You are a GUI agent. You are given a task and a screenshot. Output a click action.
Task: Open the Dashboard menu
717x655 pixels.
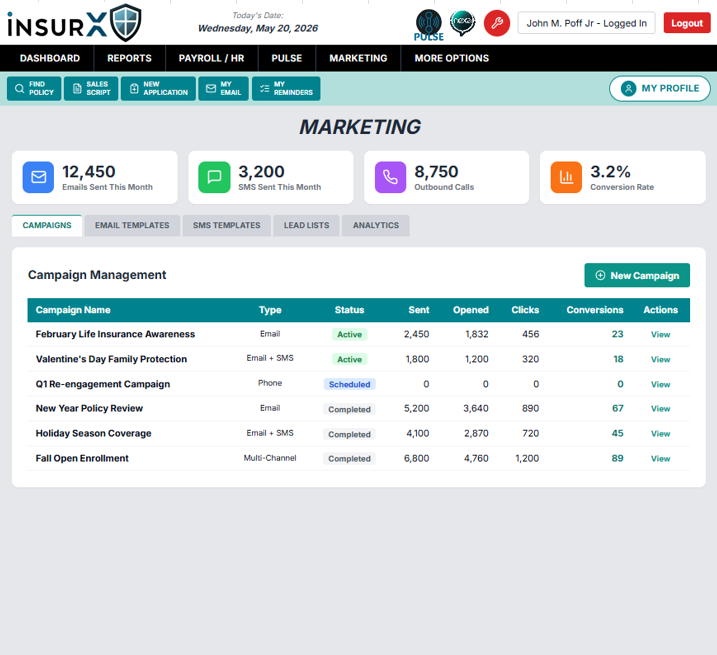point(50,58)
